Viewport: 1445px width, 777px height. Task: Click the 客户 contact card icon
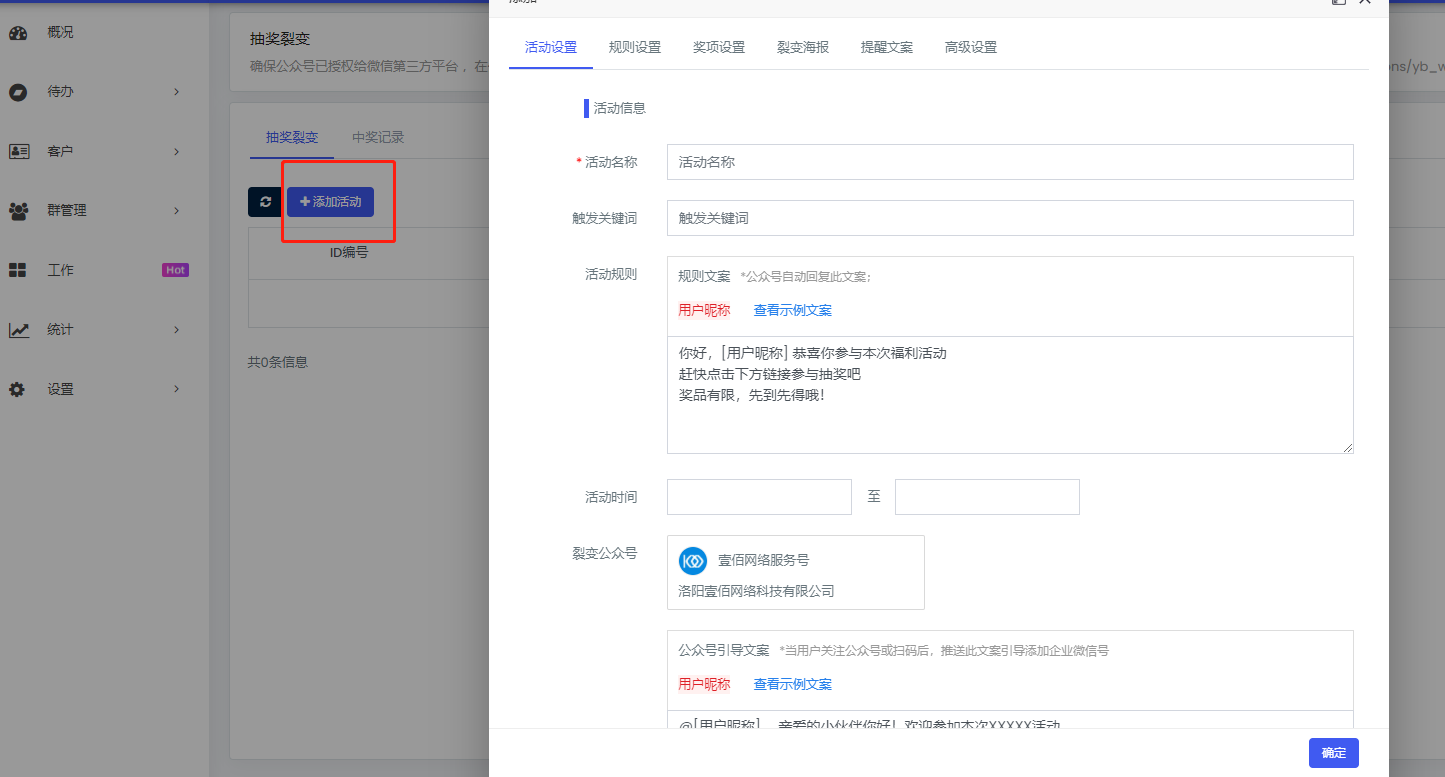pyautogui.click(x=18, y=152)
